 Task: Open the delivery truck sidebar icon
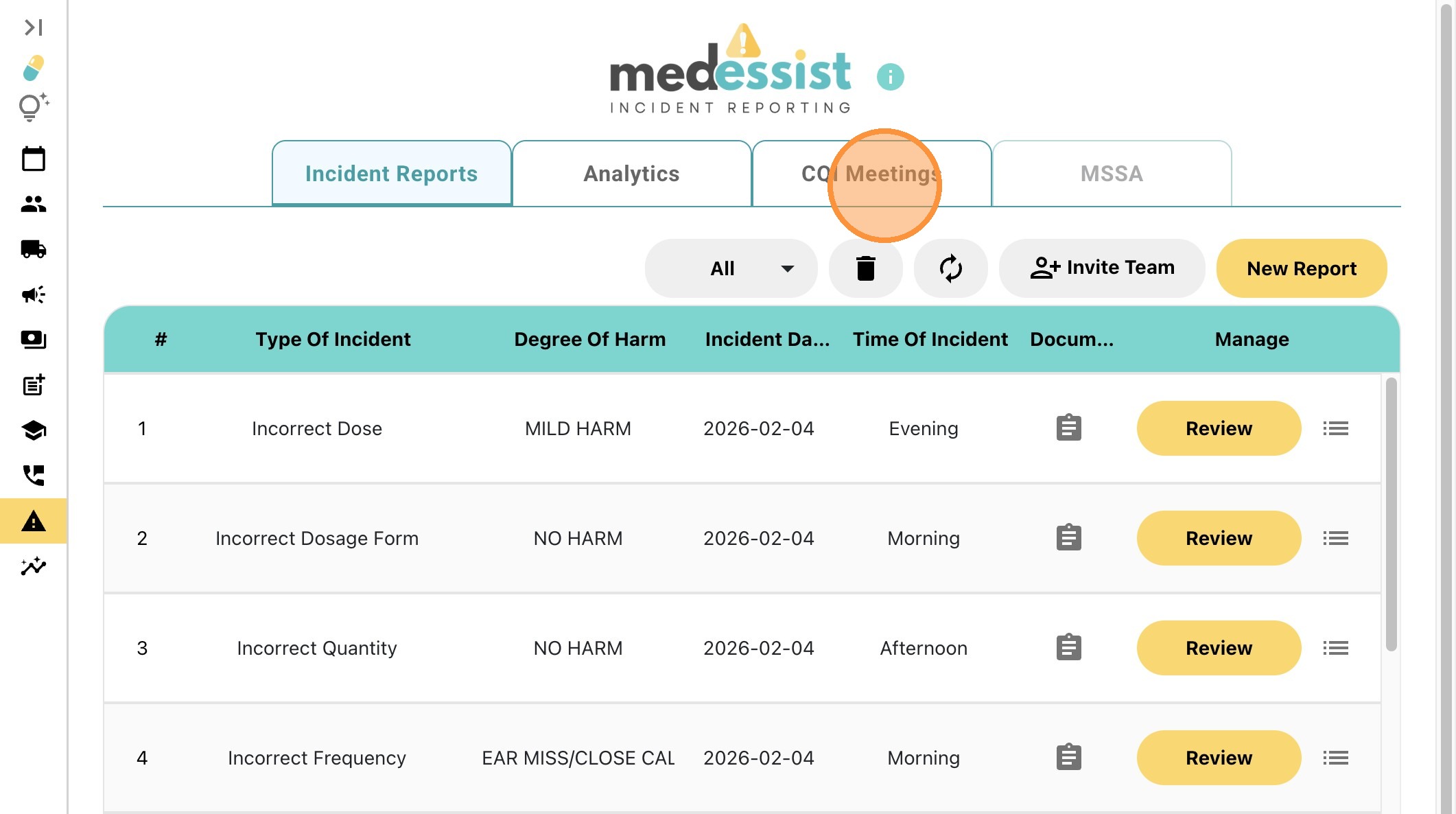point(33,249)
